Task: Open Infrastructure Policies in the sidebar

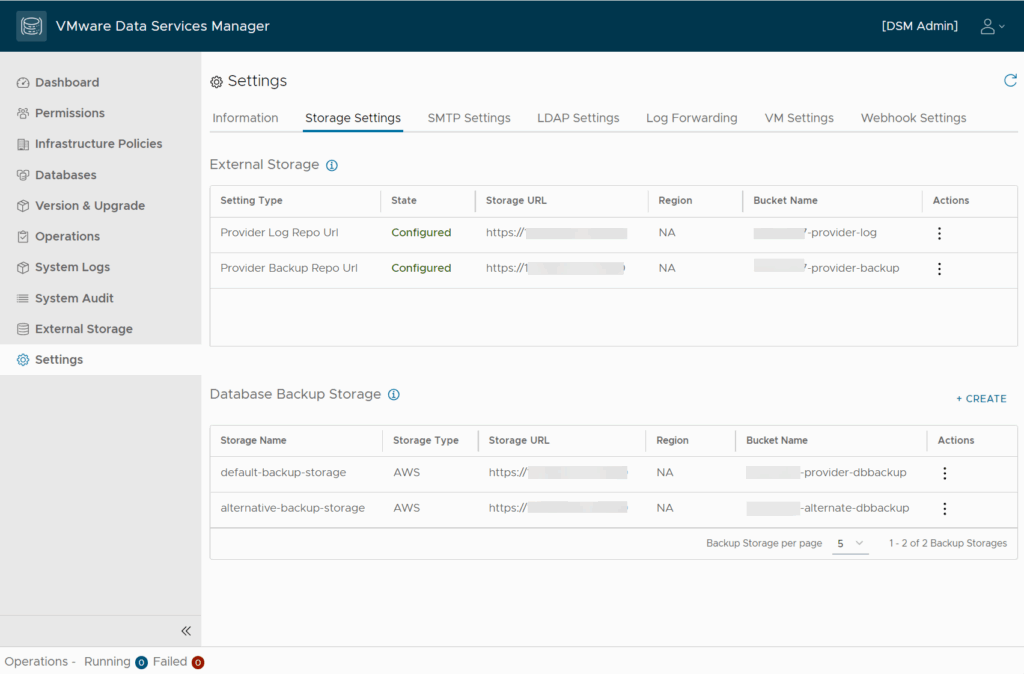Action: [98, 144]
